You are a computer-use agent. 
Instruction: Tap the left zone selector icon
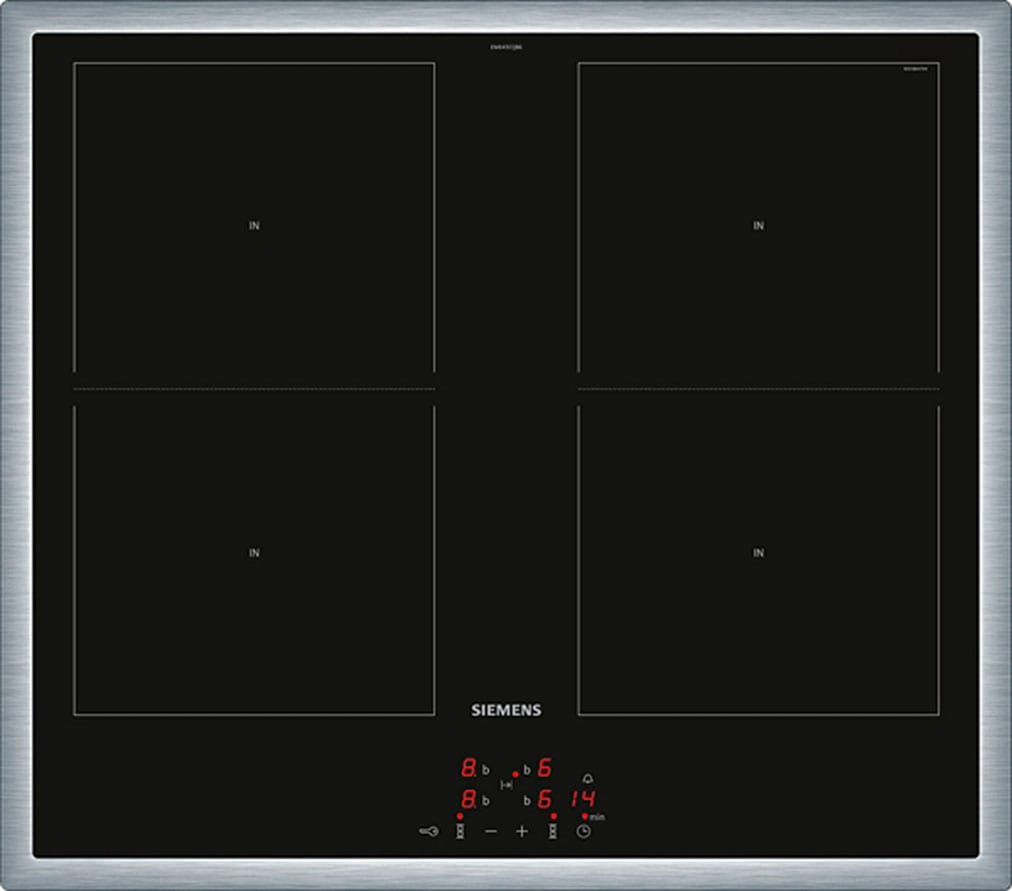point(460,831)
